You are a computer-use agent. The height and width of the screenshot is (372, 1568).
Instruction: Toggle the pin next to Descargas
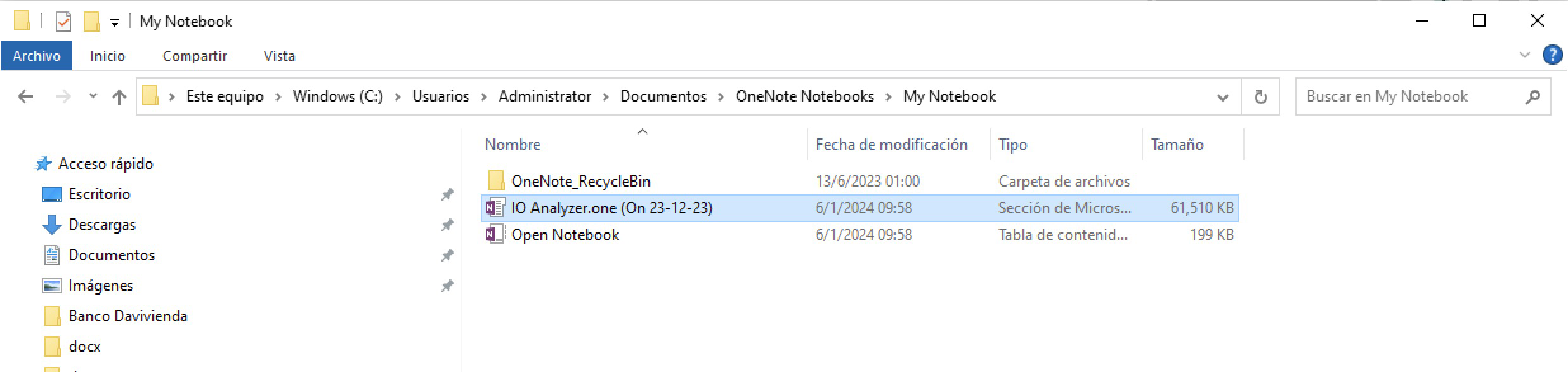447,225
